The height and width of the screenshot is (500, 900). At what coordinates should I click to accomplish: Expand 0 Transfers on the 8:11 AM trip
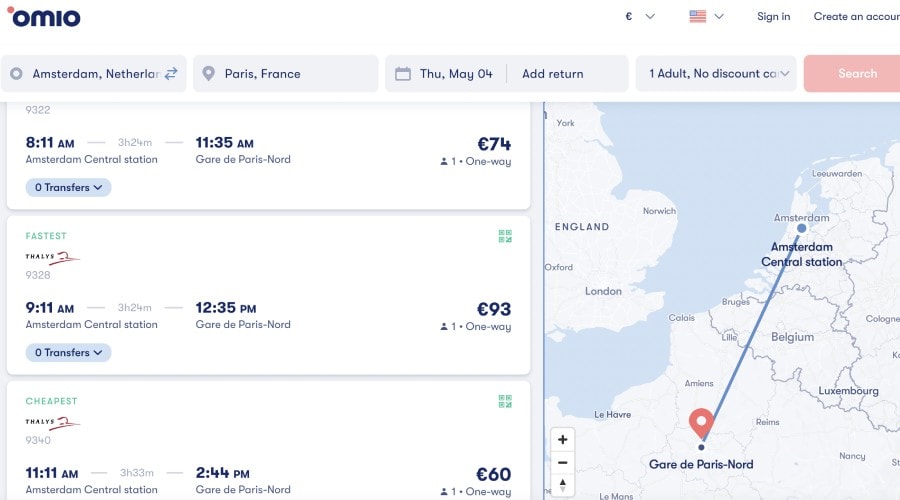point(68,188)
